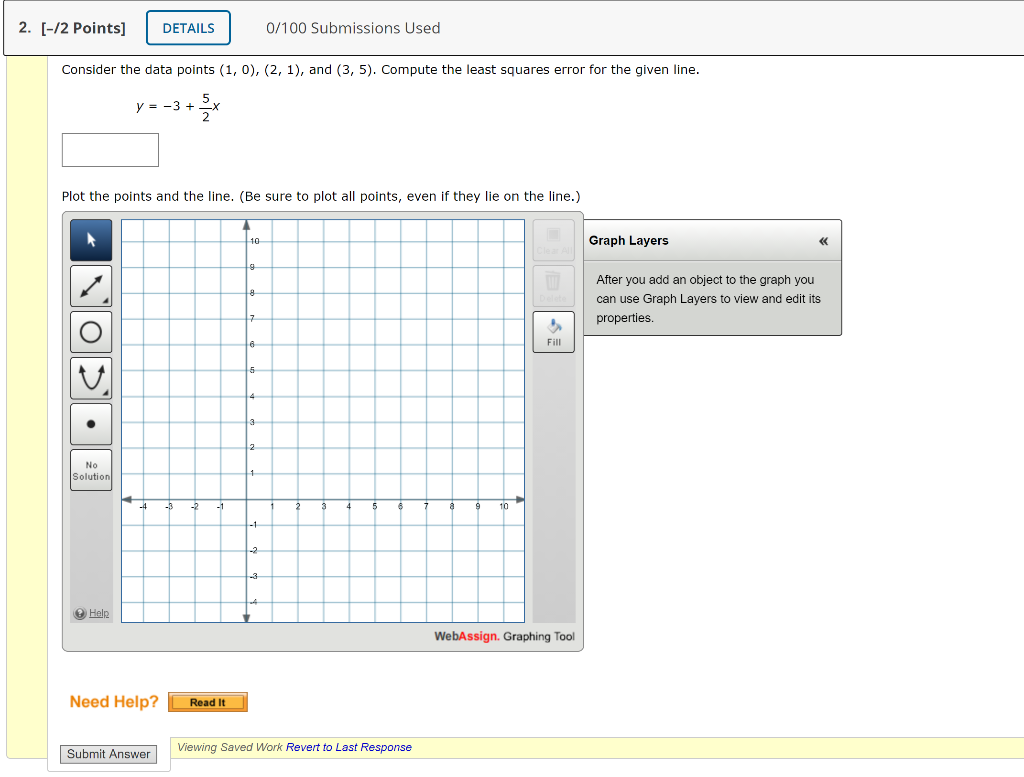This screenshot has width=1024, height=777.
Task: Click the Read It button
Action: 207,702
